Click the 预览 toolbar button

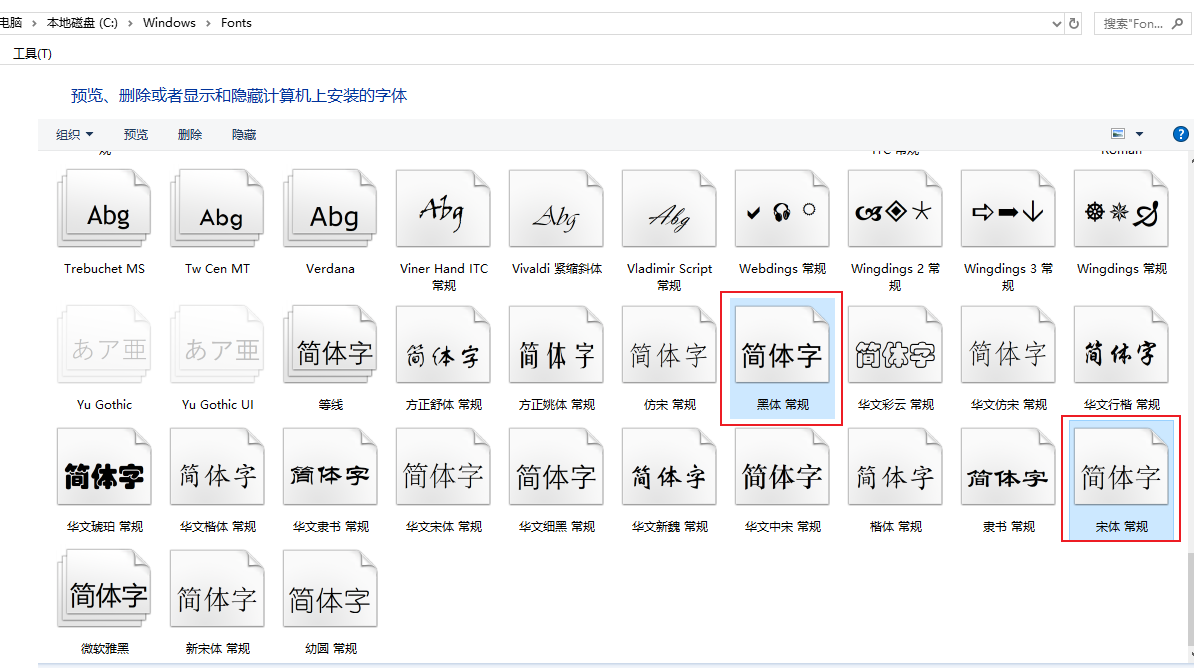136,134
